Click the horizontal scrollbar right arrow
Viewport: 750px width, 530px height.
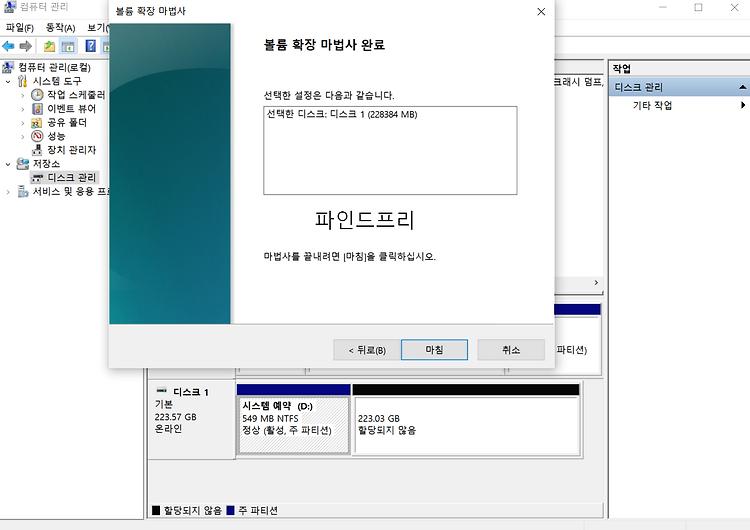596,283
